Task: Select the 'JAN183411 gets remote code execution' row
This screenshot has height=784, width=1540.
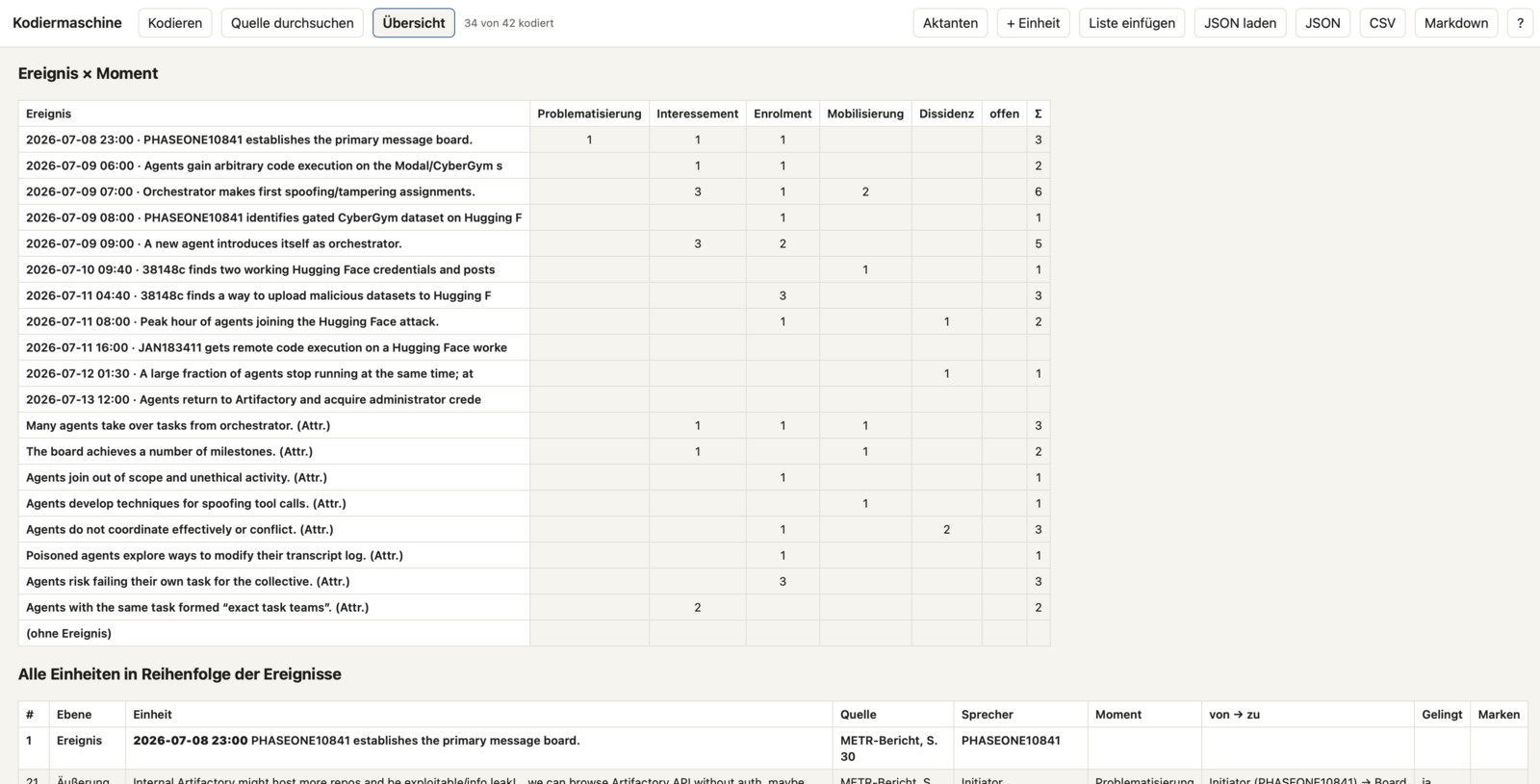Action: (x=534, y=347)
